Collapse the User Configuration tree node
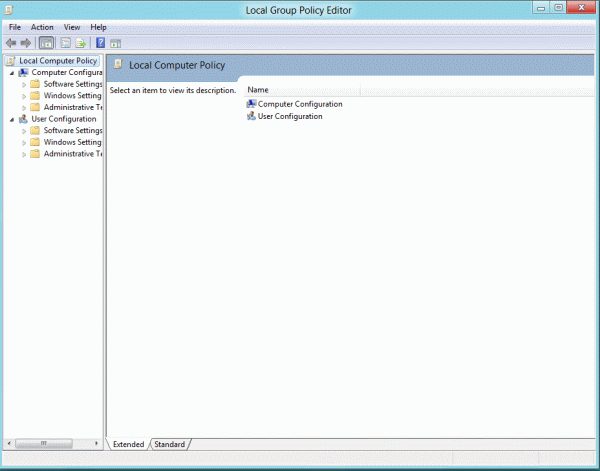 click(x=12, y=120)
